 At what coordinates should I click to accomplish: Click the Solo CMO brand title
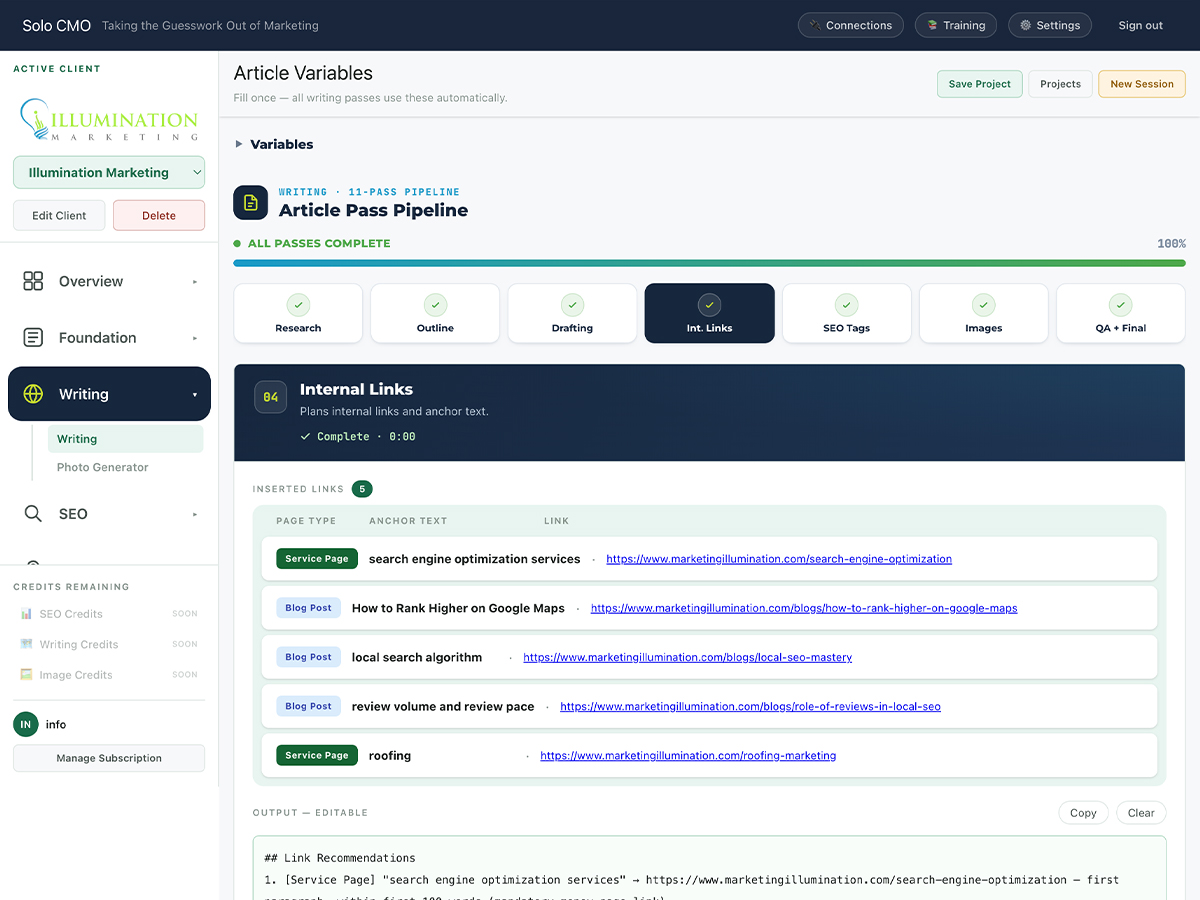[x=57, y=25]
